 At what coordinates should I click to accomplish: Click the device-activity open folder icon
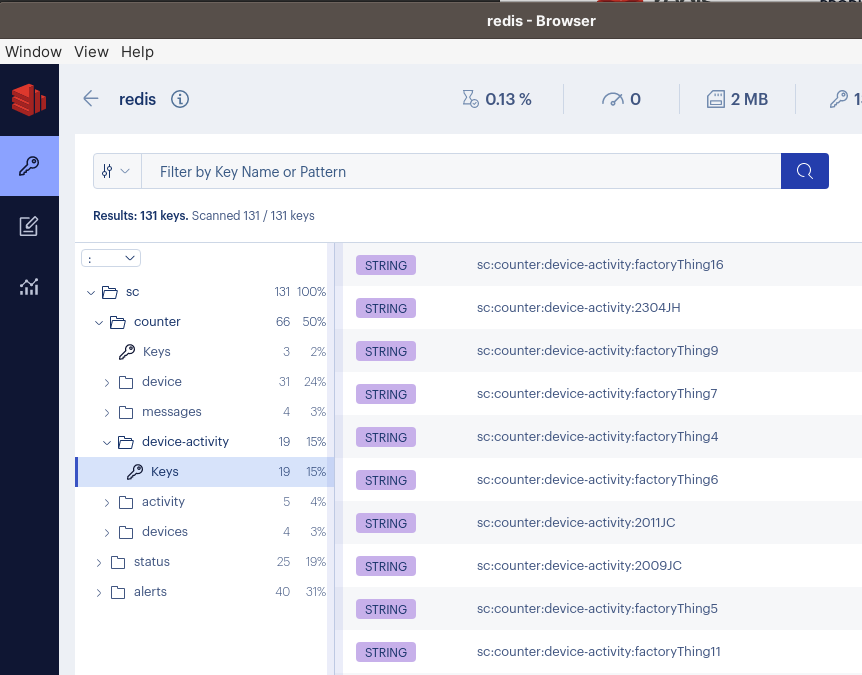tap(126, 442)
